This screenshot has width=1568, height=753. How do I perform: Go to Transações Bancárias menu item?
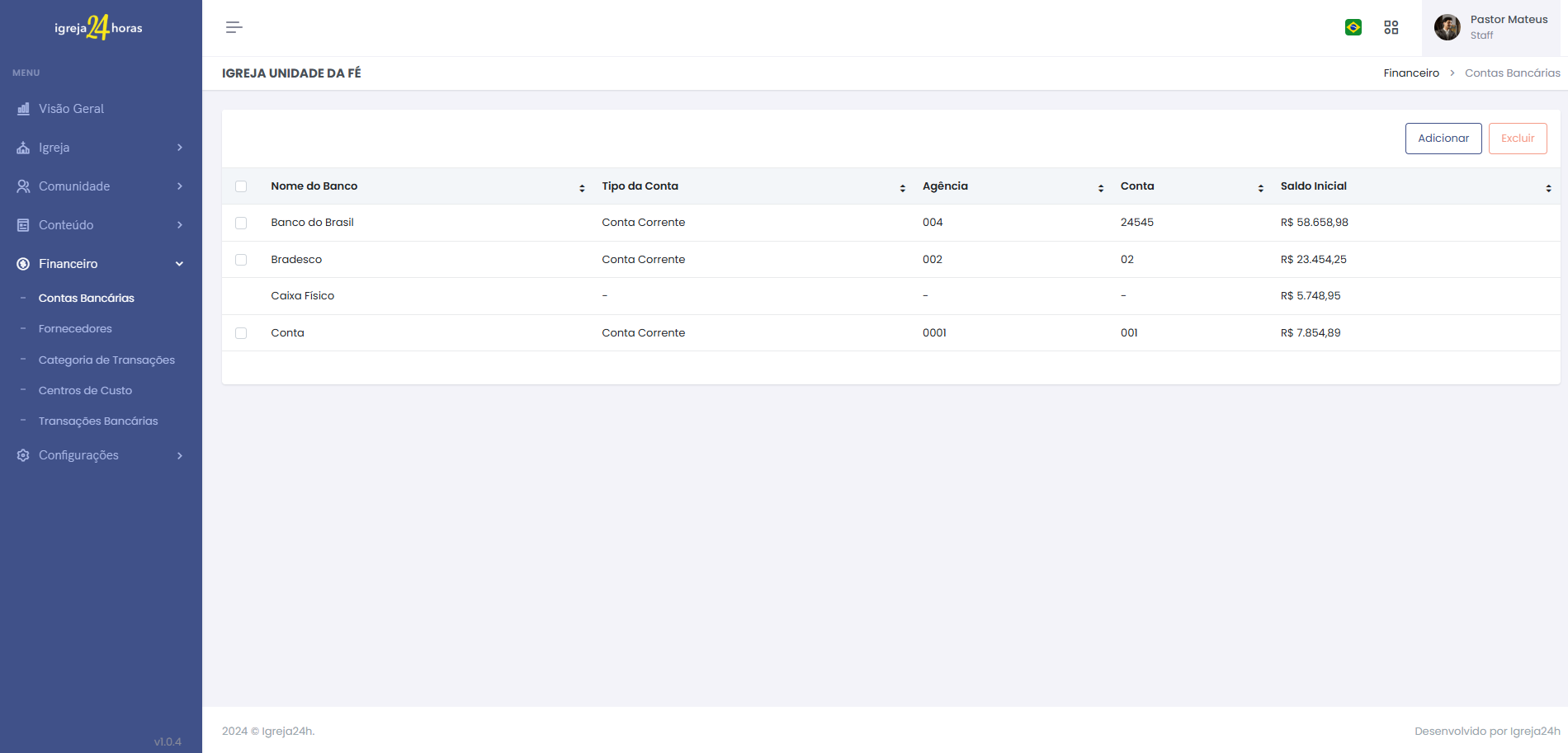pos(98,421)
